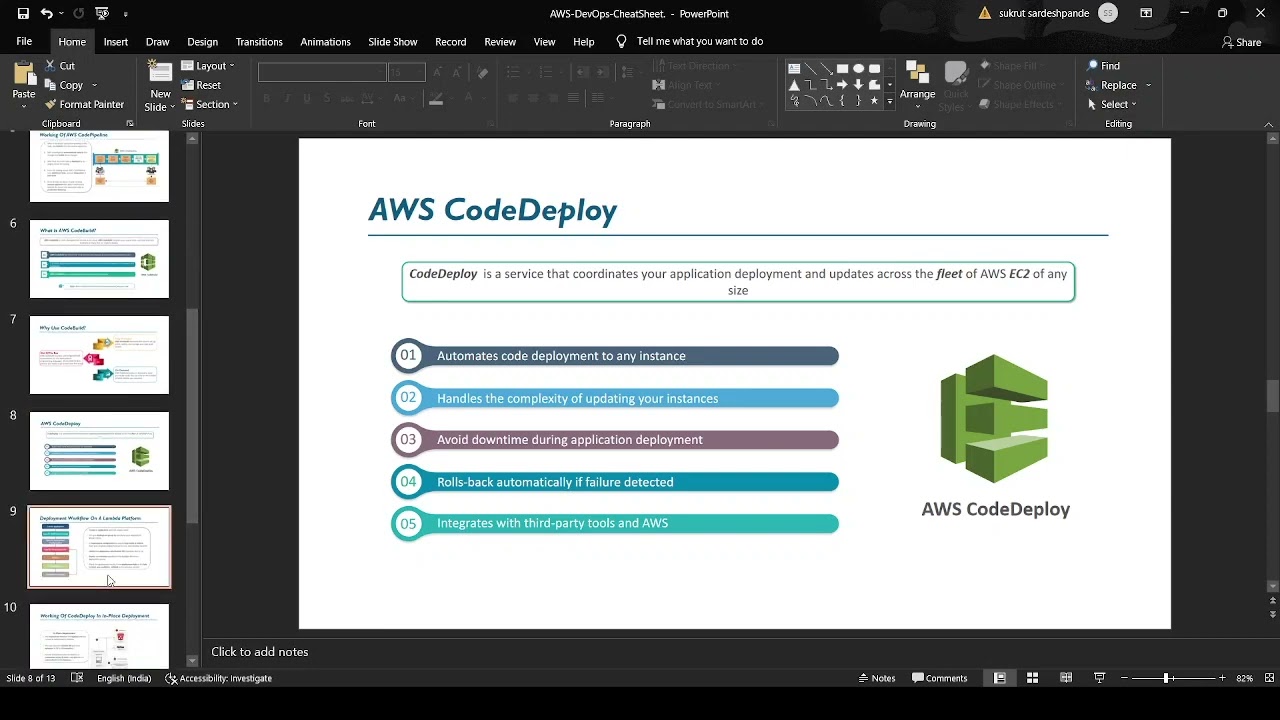
Task: Toggle the Comments pane
Action: [x=940, y=678]
